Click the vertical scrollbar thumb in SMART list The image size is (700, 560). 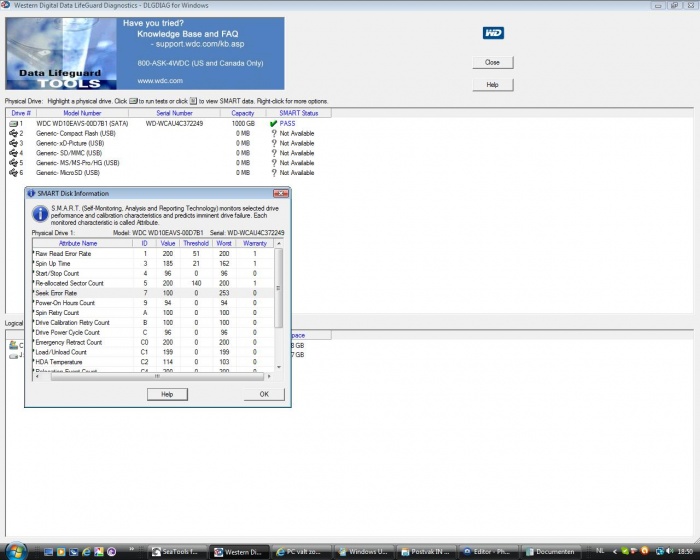pos(279,288)
